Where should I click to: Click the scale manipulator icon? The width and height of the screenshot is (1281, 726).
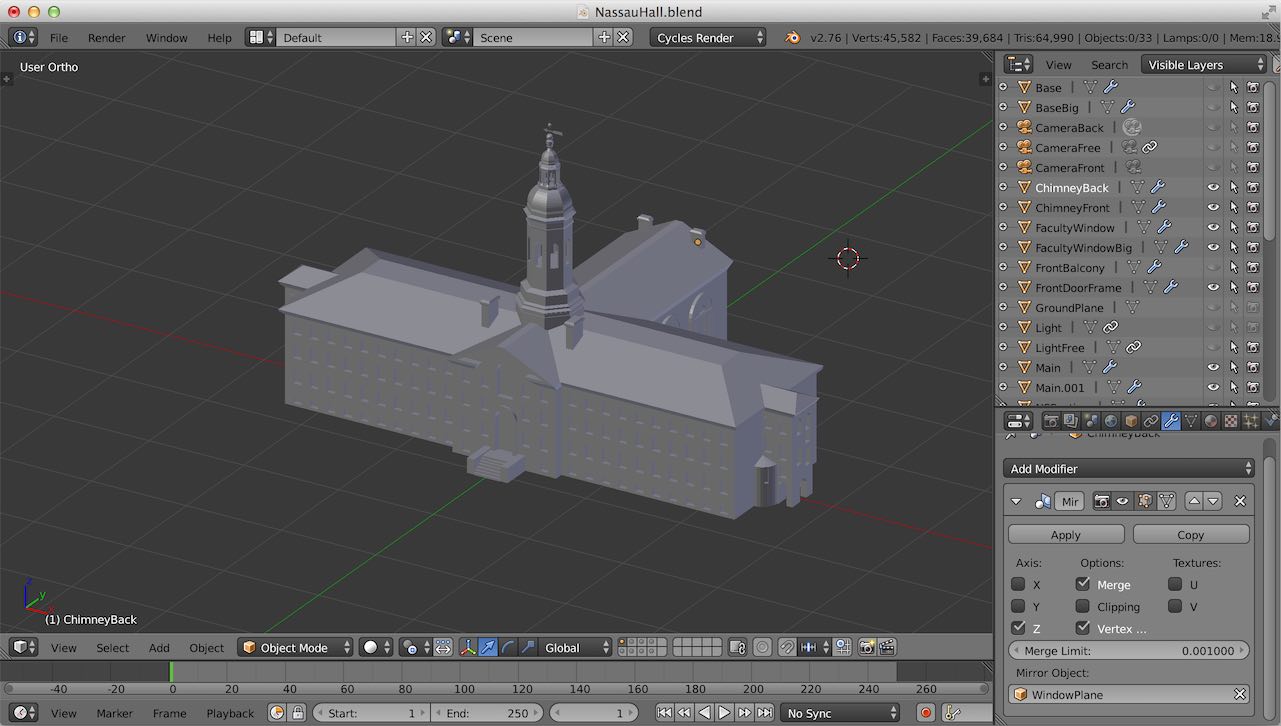529,647
